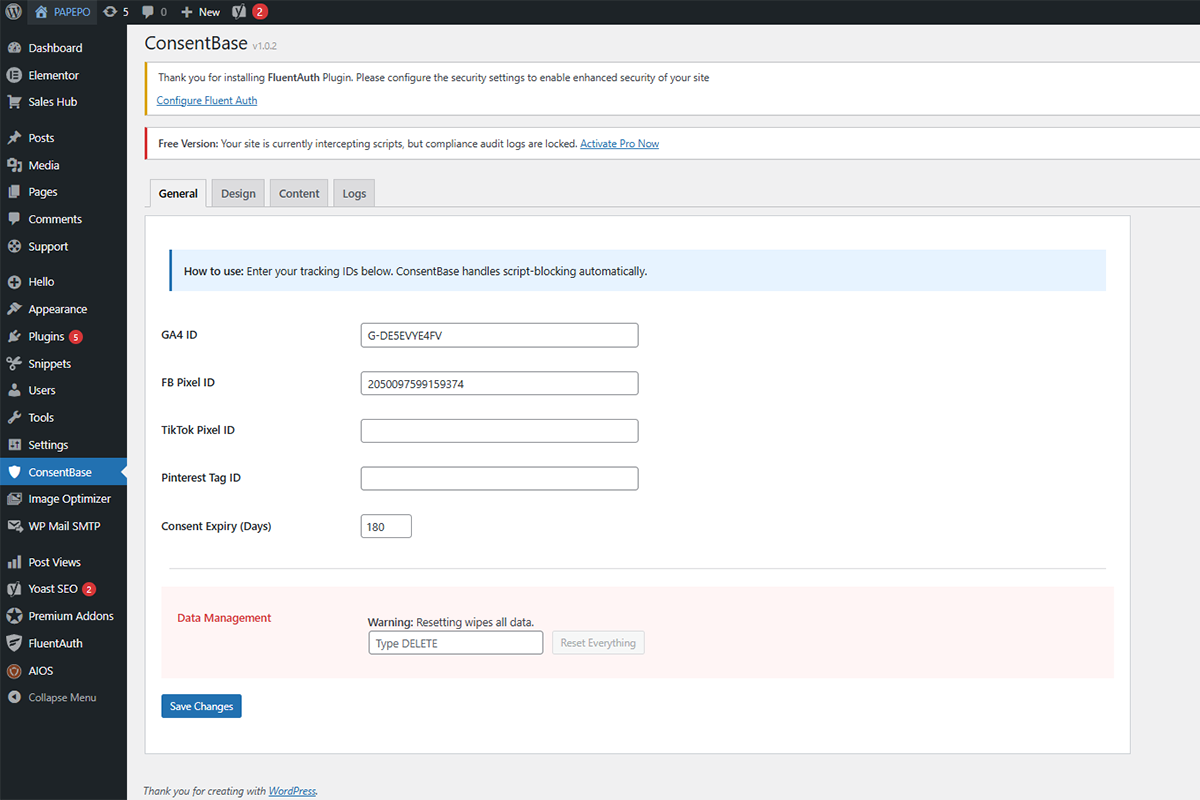Open the Configure Fluent Auth link
Screen dimensions: 1200x800
[x=206, y=100]
